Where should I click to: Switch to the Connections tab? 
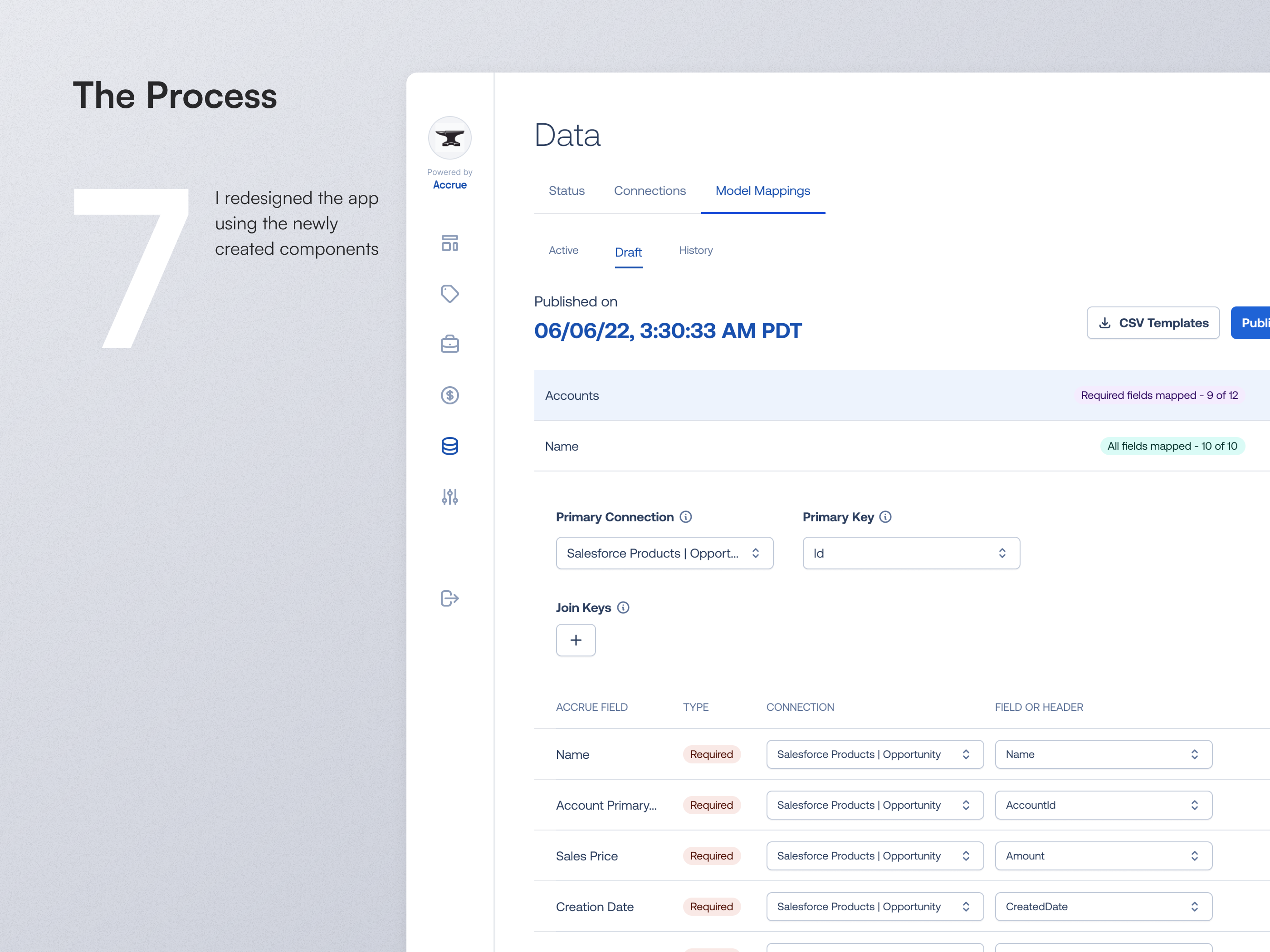pos(650,190)
